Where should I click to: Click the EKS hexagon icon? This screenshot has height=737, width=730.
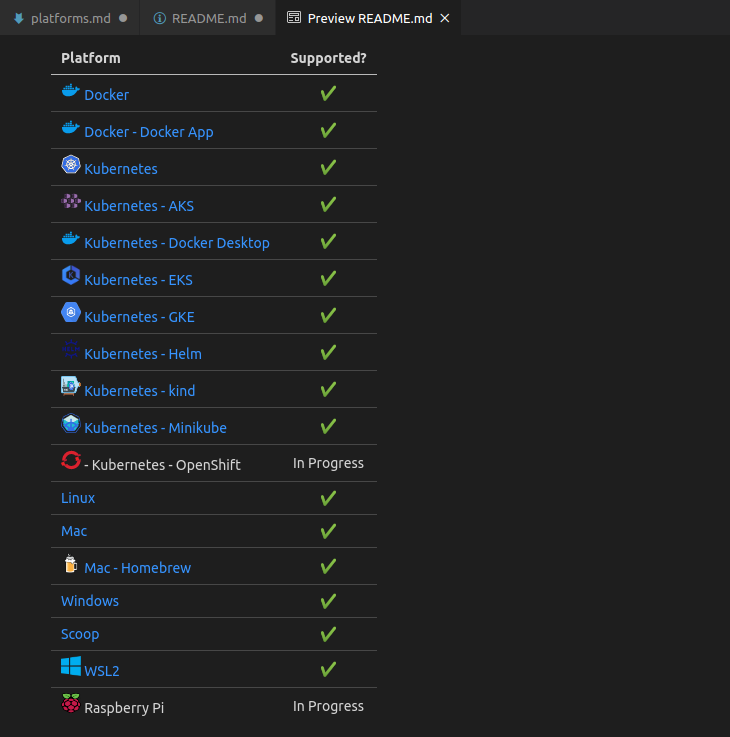click(71, 275)
